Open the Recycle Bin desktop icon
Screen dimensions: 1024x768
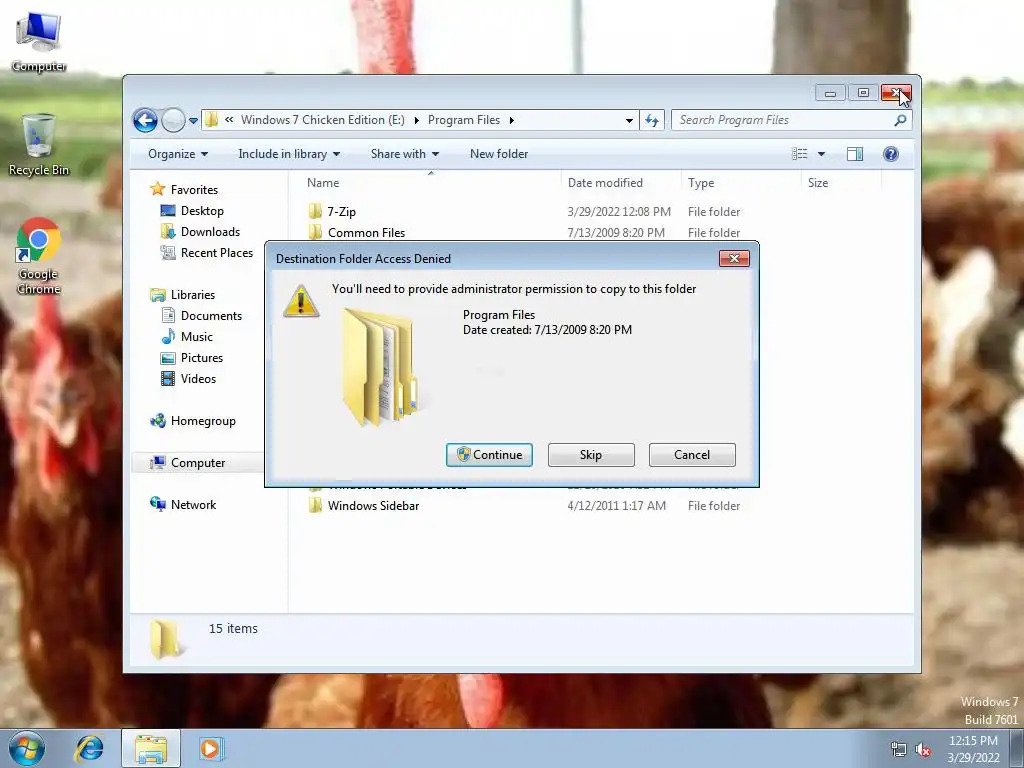[x=39, y=145]
